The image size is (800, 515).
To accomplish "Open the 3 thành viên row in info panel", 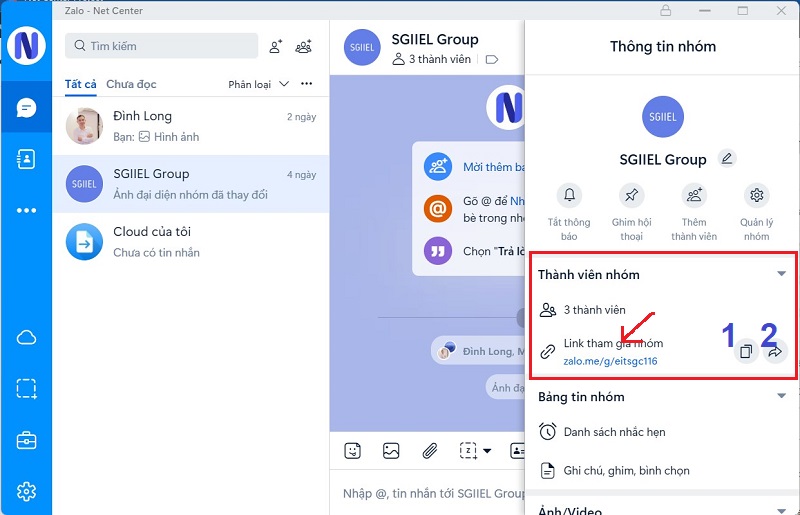I will (662, 310).
